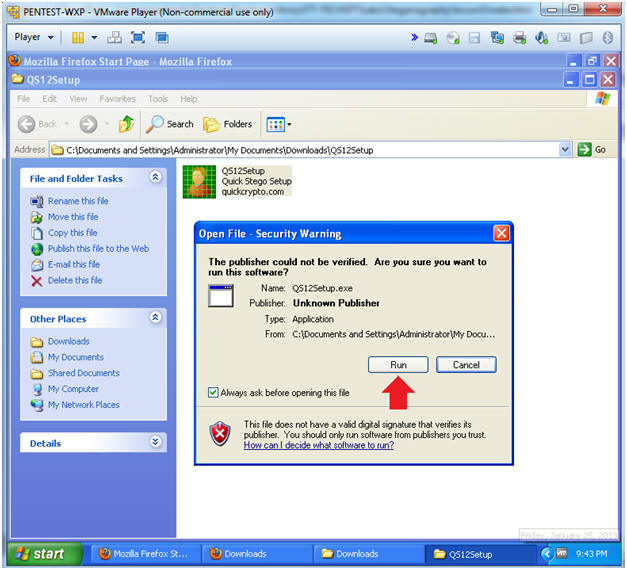The image size is (627, 570).
Task: Click the VMware CD/DVD device icon
Action: (453, 38)
